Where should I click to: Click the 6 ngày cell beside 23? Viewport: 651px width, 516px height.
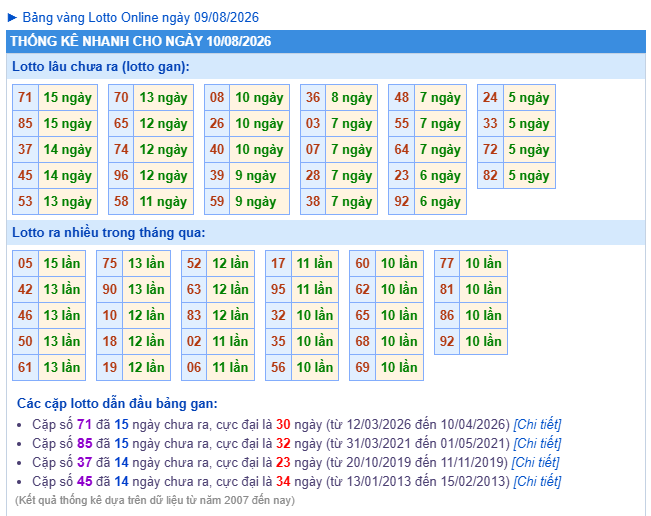pos(440,175)
